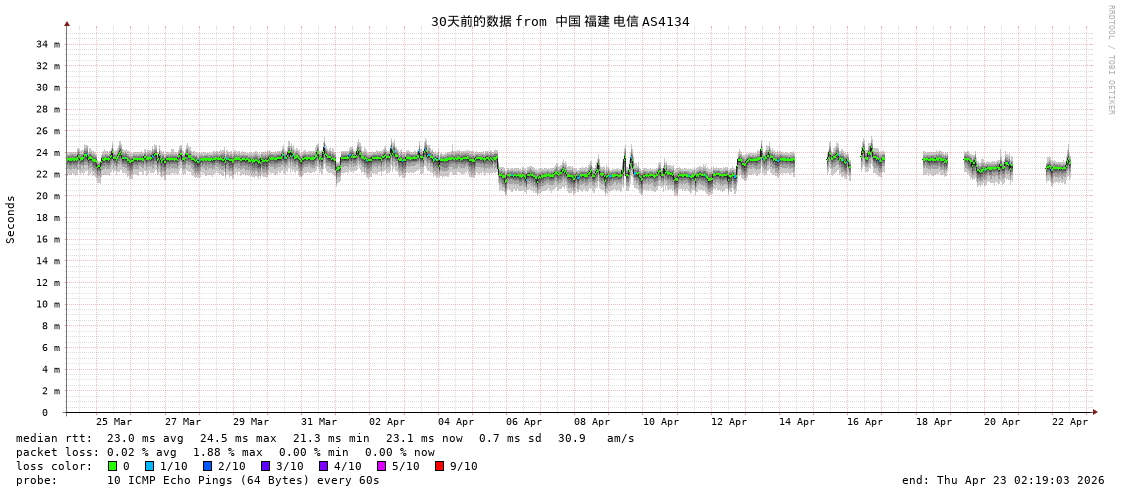Click the arrow atop the y-axis
This screenshot has width=1121, height=494.
[67, 23]
